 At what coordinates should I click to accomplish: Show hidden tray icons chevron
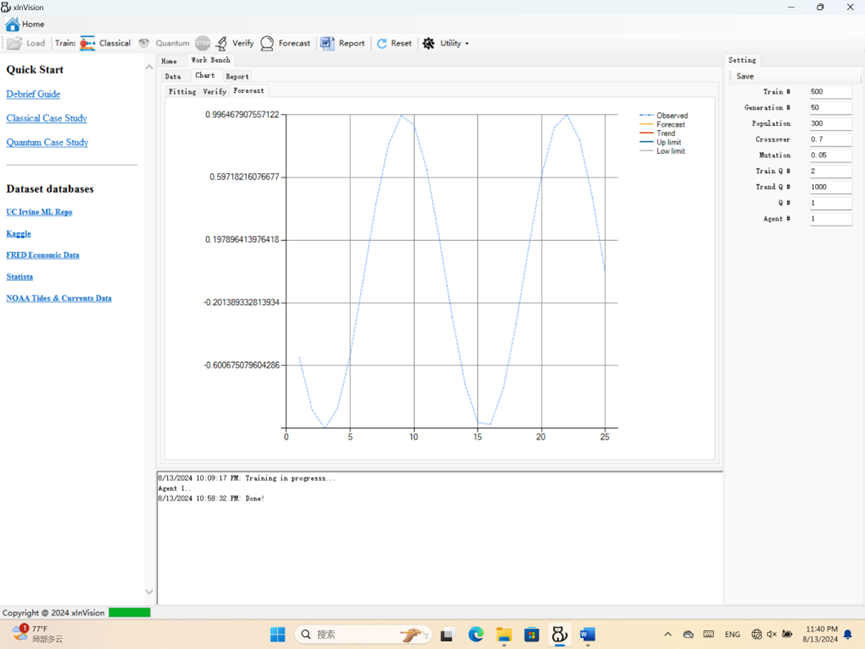coord(668,635)
